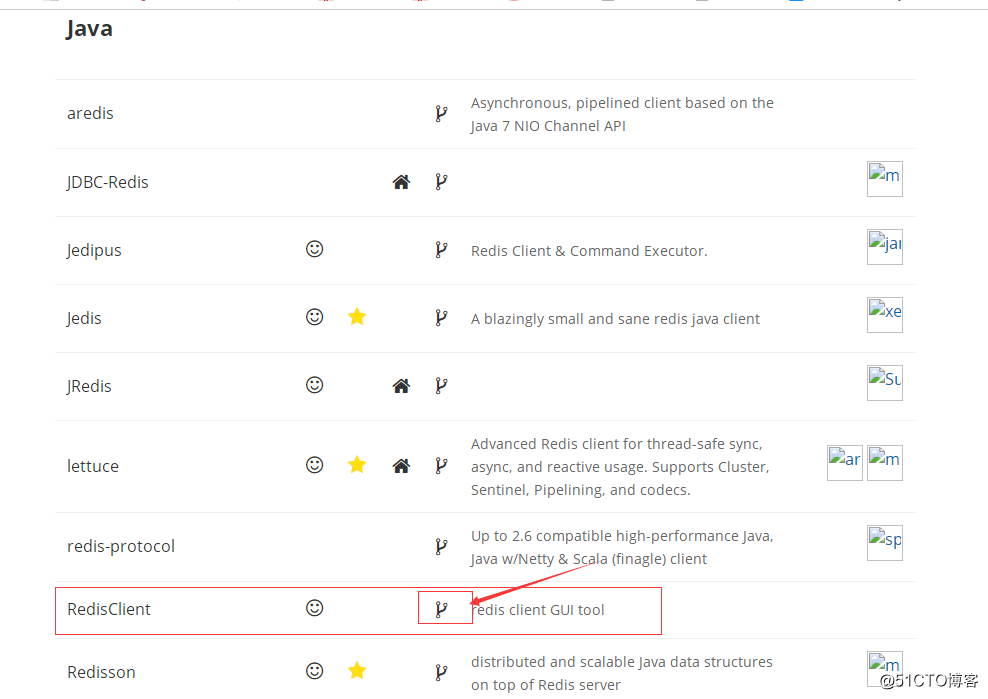988x699 pixels.
Task: Open the Jedis author avatar image
Action: [885, 315]
